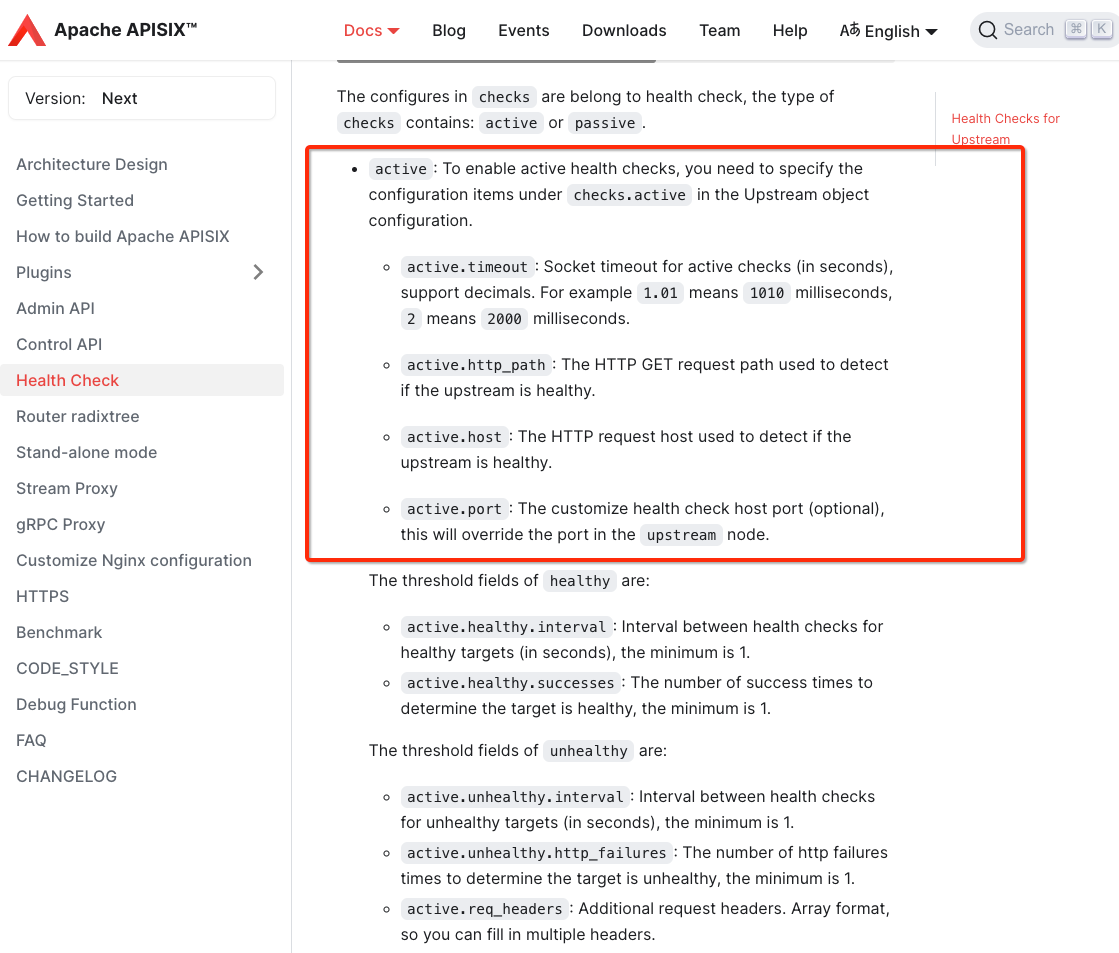The width and height of the screenshot is (1119, 953).
Task: Click the active.http_path code text
Action: click(476, 365)
